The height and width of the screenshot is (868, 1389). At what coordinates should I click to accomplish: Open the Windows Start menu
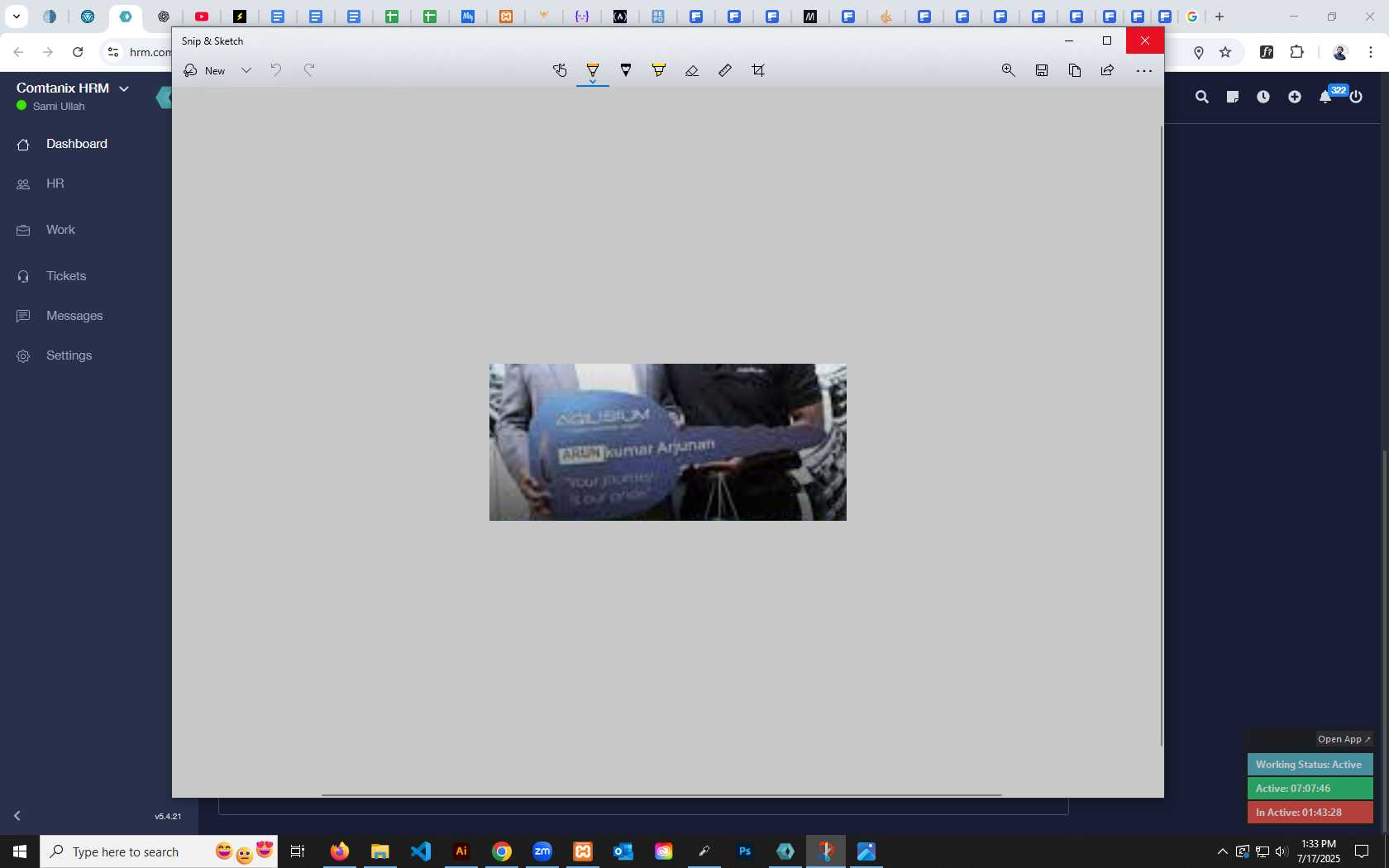(20, 851)
